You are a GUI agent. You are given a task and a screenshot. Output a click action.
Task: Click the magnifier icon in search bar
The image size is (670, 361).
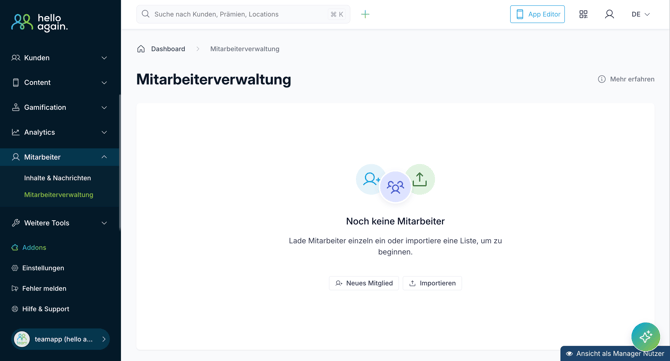(145, 14)
